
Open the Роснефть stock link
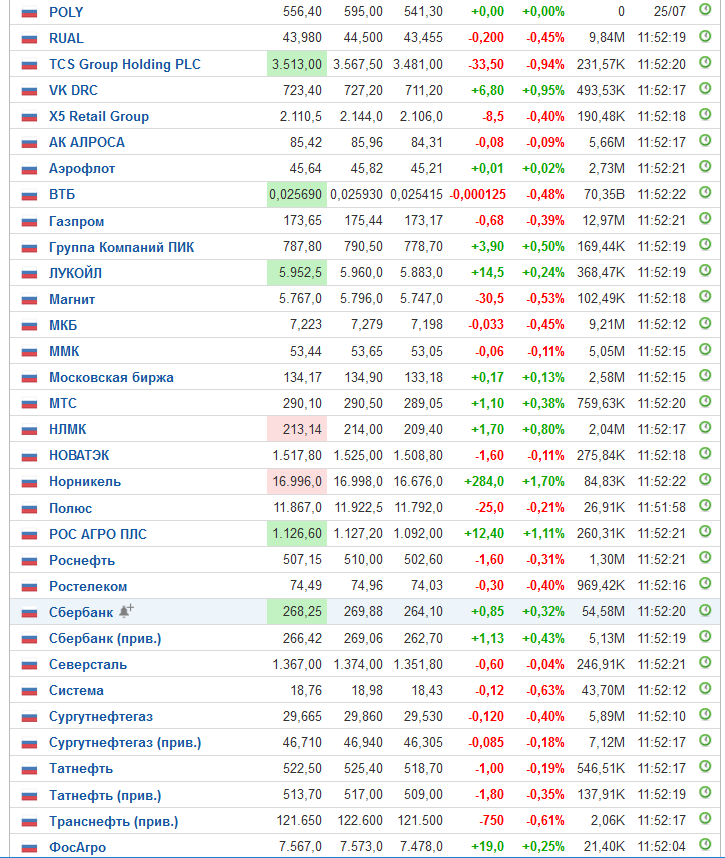pos(82,560)
